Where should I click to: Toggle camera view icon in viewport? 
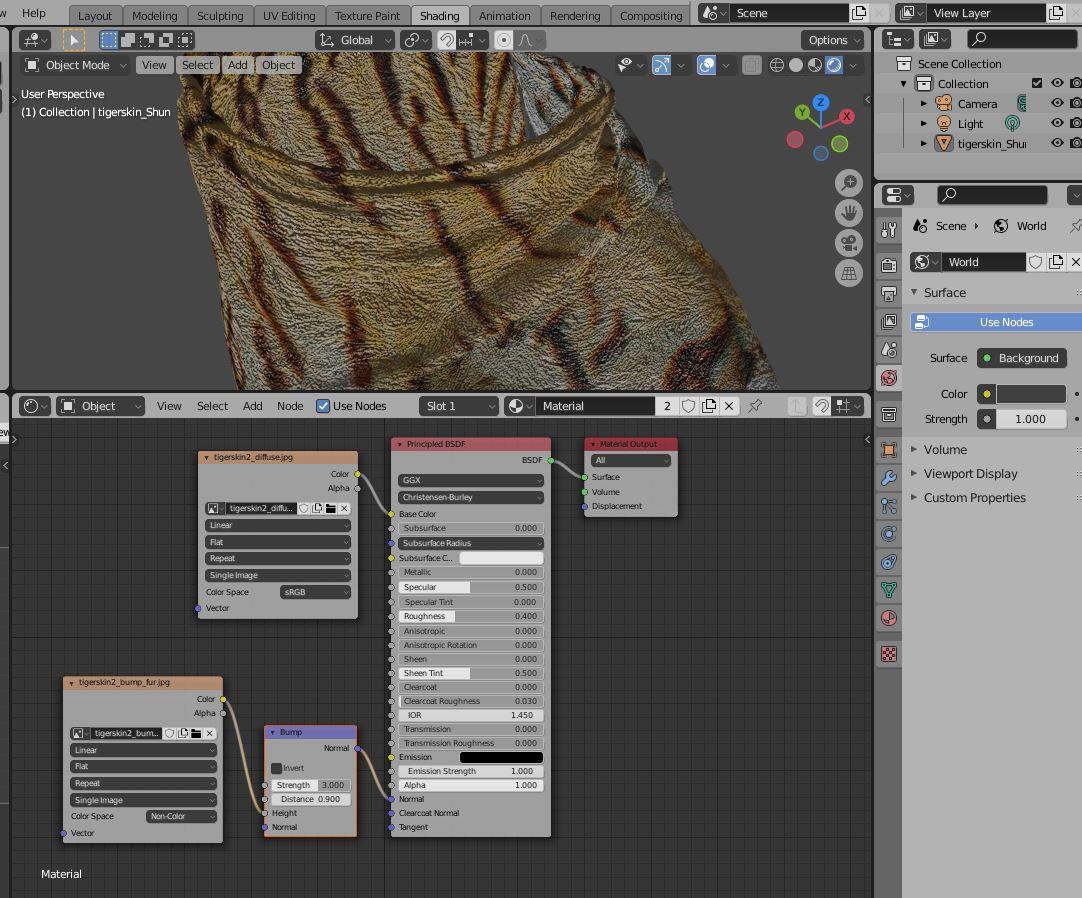(x=849, y=243)
